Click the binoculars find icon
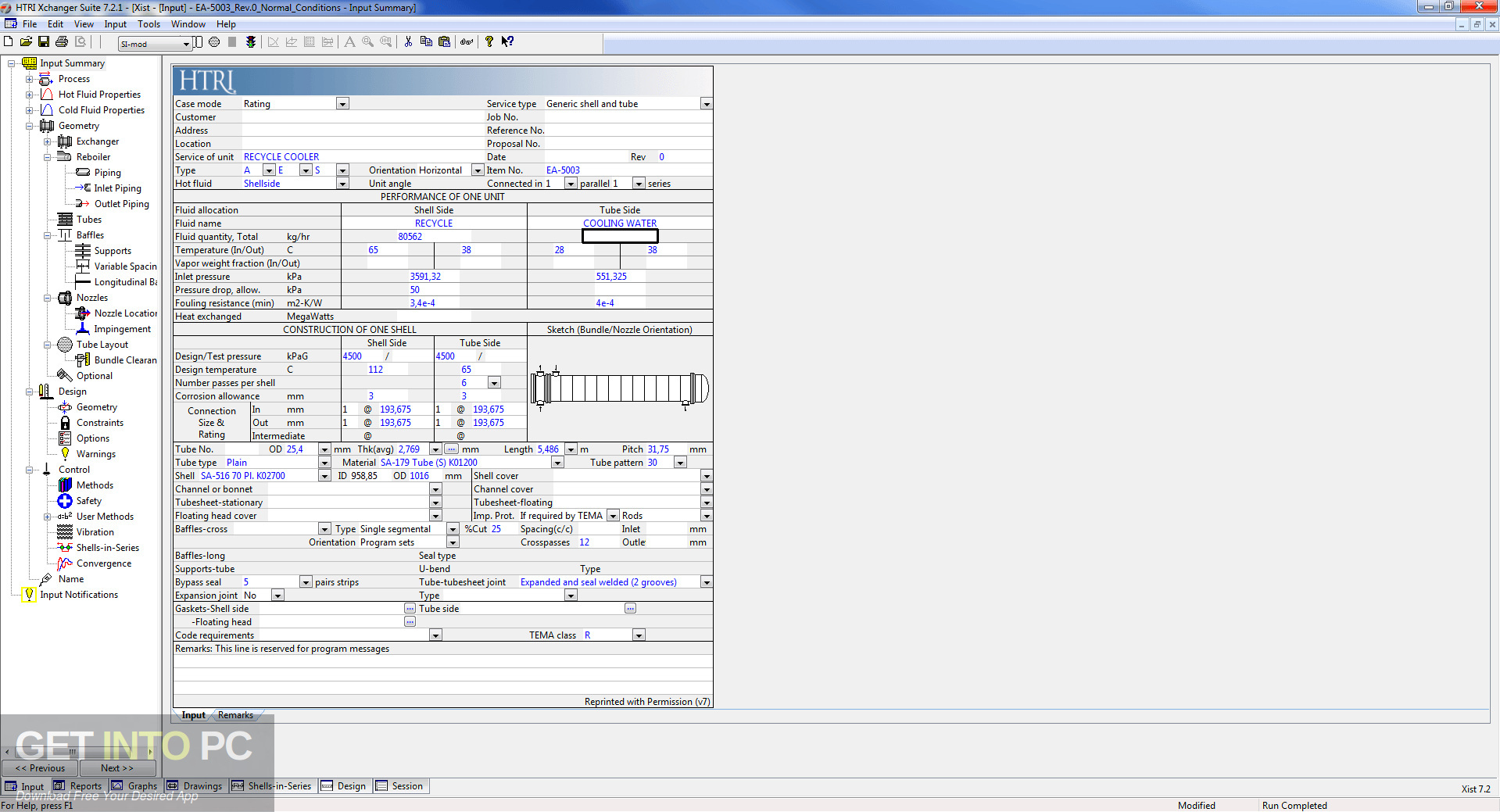Viewport: 1500px width, 812px height. [x=467, y=41]
